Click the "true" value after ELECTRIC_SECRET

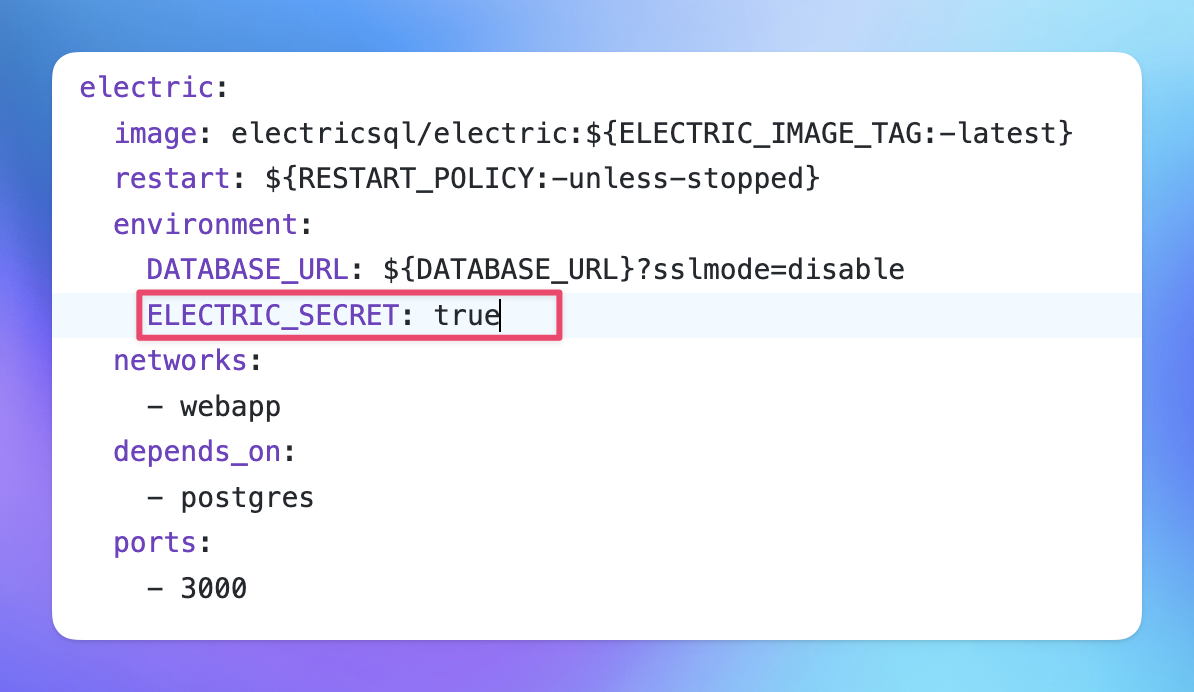point(466,316)
